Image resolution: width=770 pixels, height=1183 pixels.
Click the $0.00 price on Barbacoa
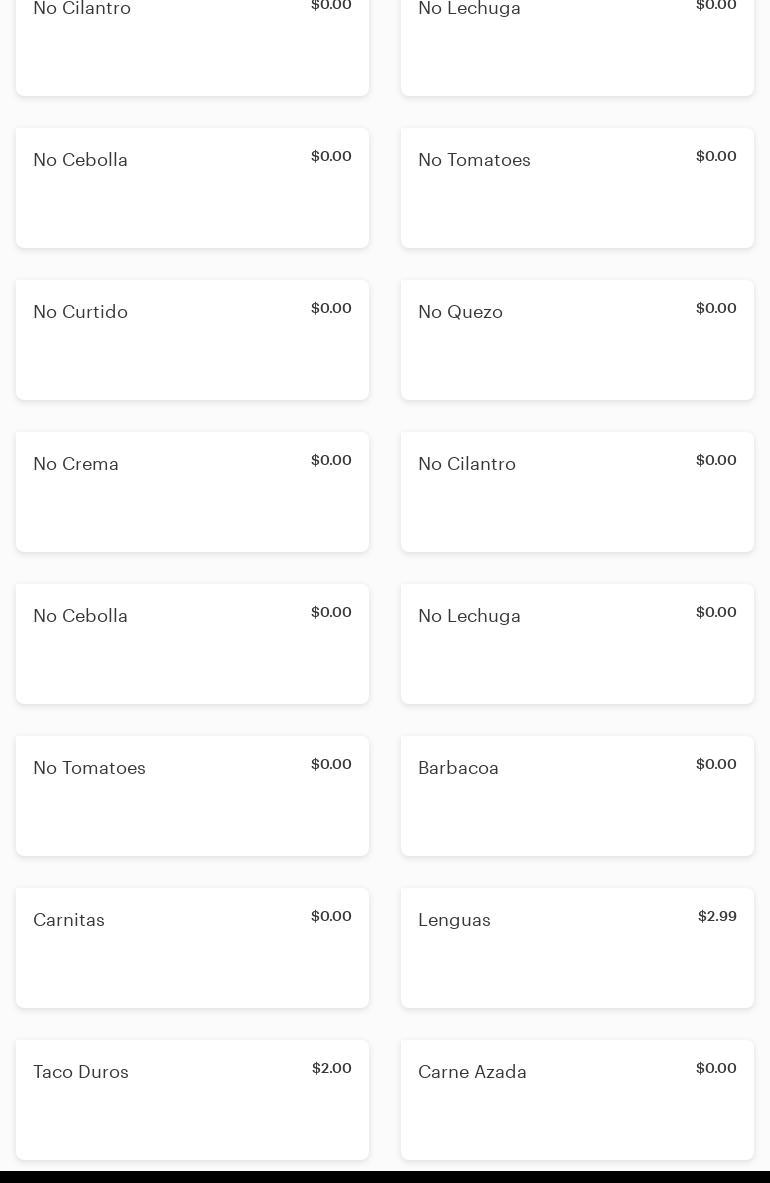coord(716,764)
